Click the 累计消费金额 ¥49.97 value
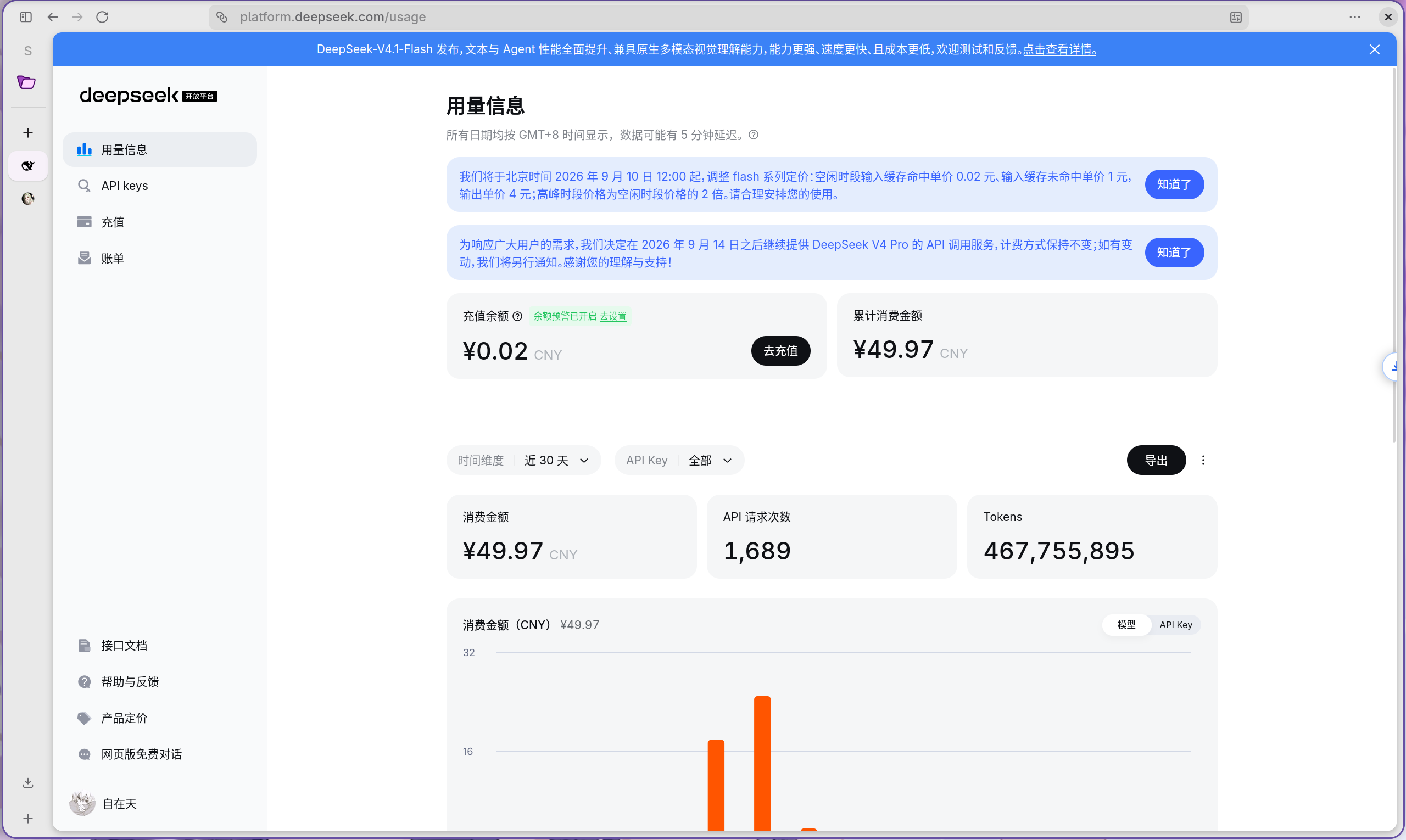The image size is (1406, 840). [x=894, y=349]
